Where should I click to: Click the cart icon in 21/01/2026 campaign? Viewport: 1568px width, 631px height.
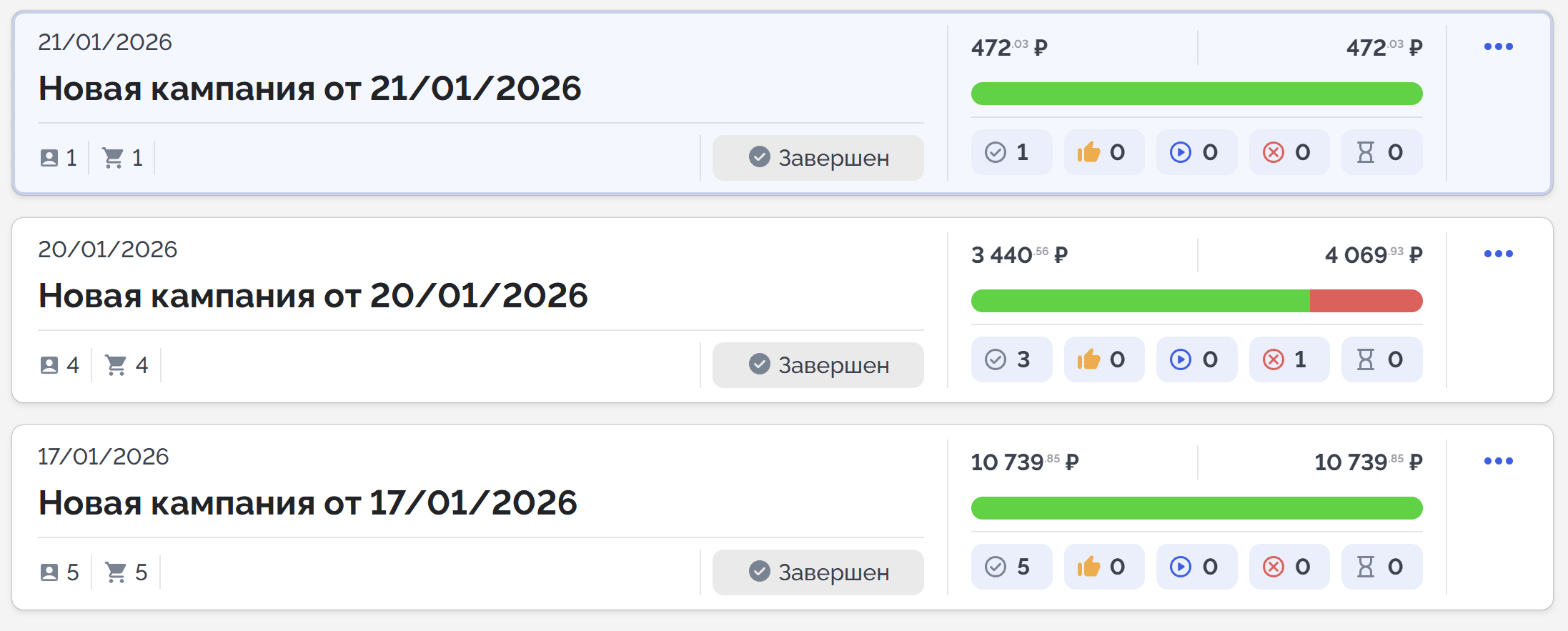pyautogui.click(x=113, y=157)
